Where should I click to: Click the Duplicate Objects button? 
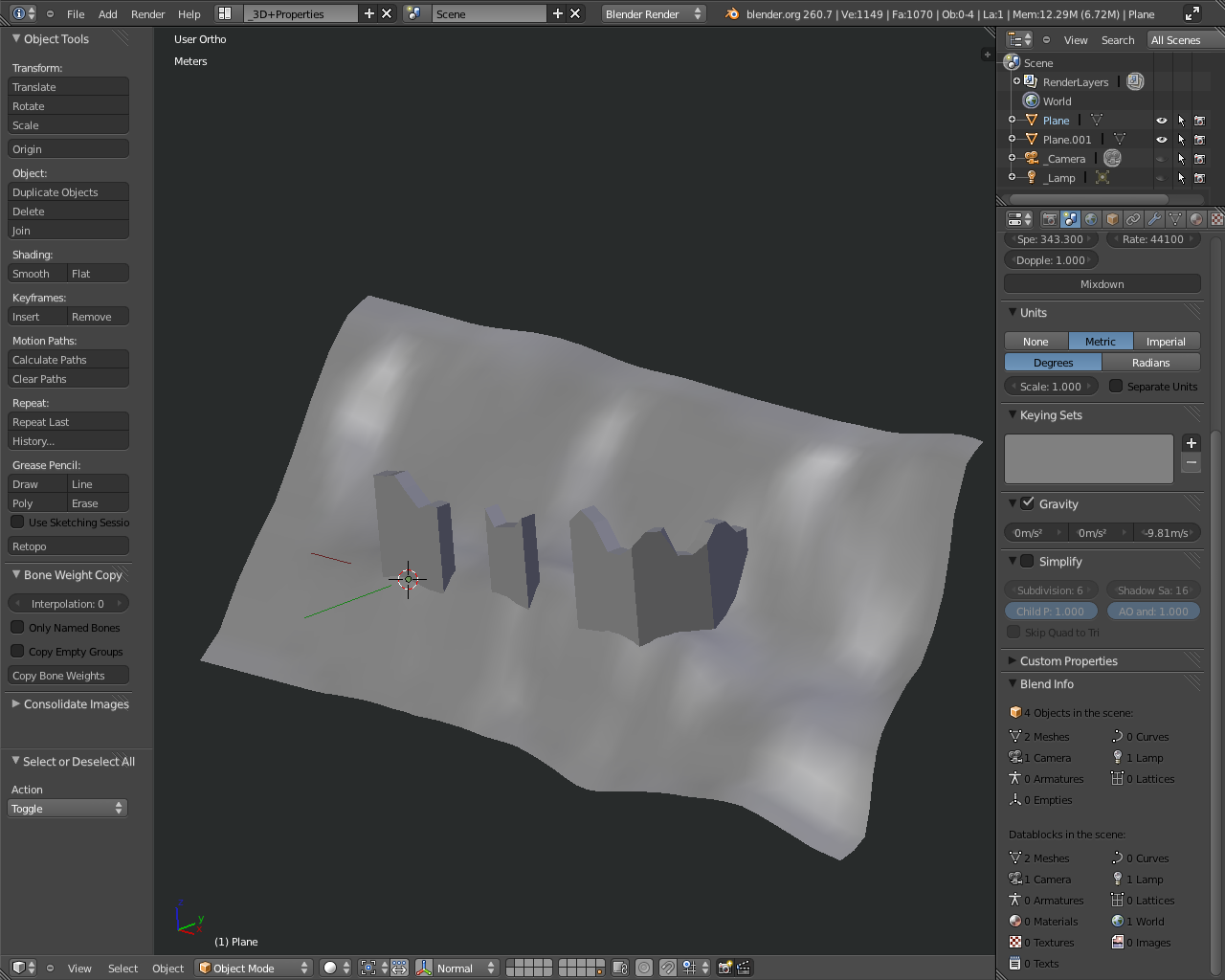(68, 192)
